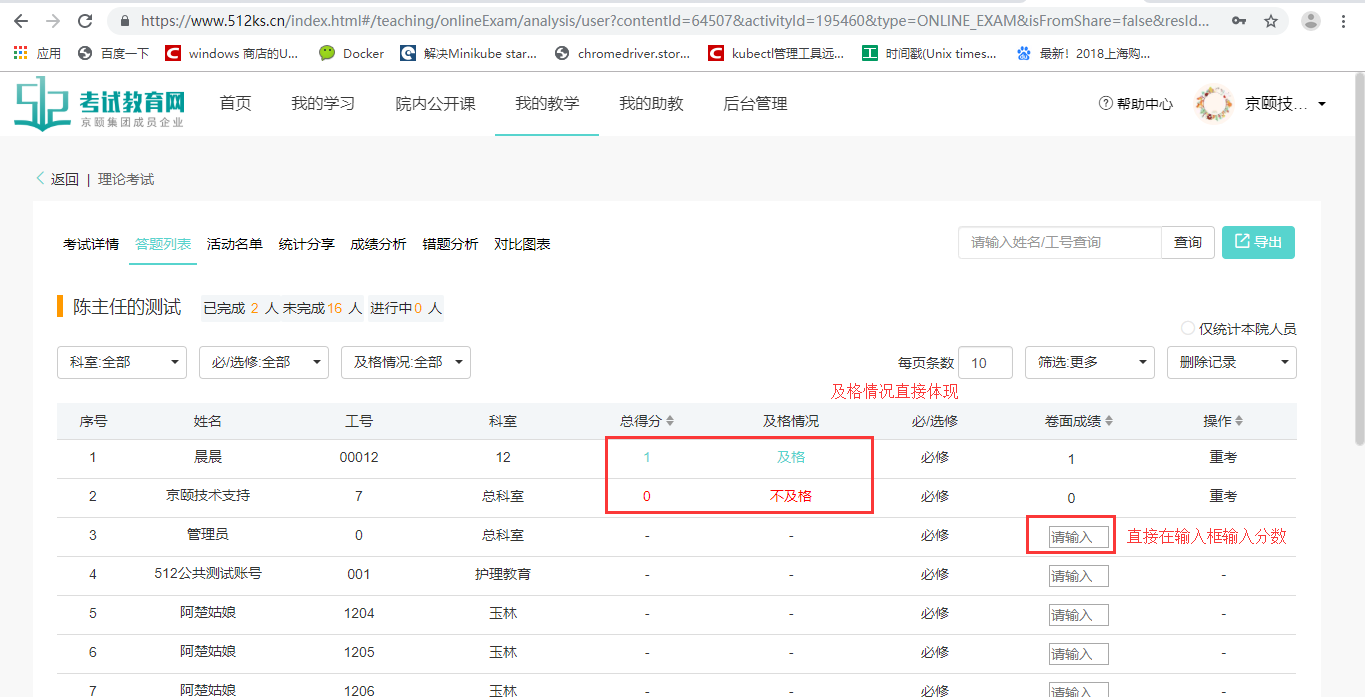Toggle 仅统计本院人员 radio option
The image size is (1365, 697).
pyautogui.click(x=1188, y=328)
